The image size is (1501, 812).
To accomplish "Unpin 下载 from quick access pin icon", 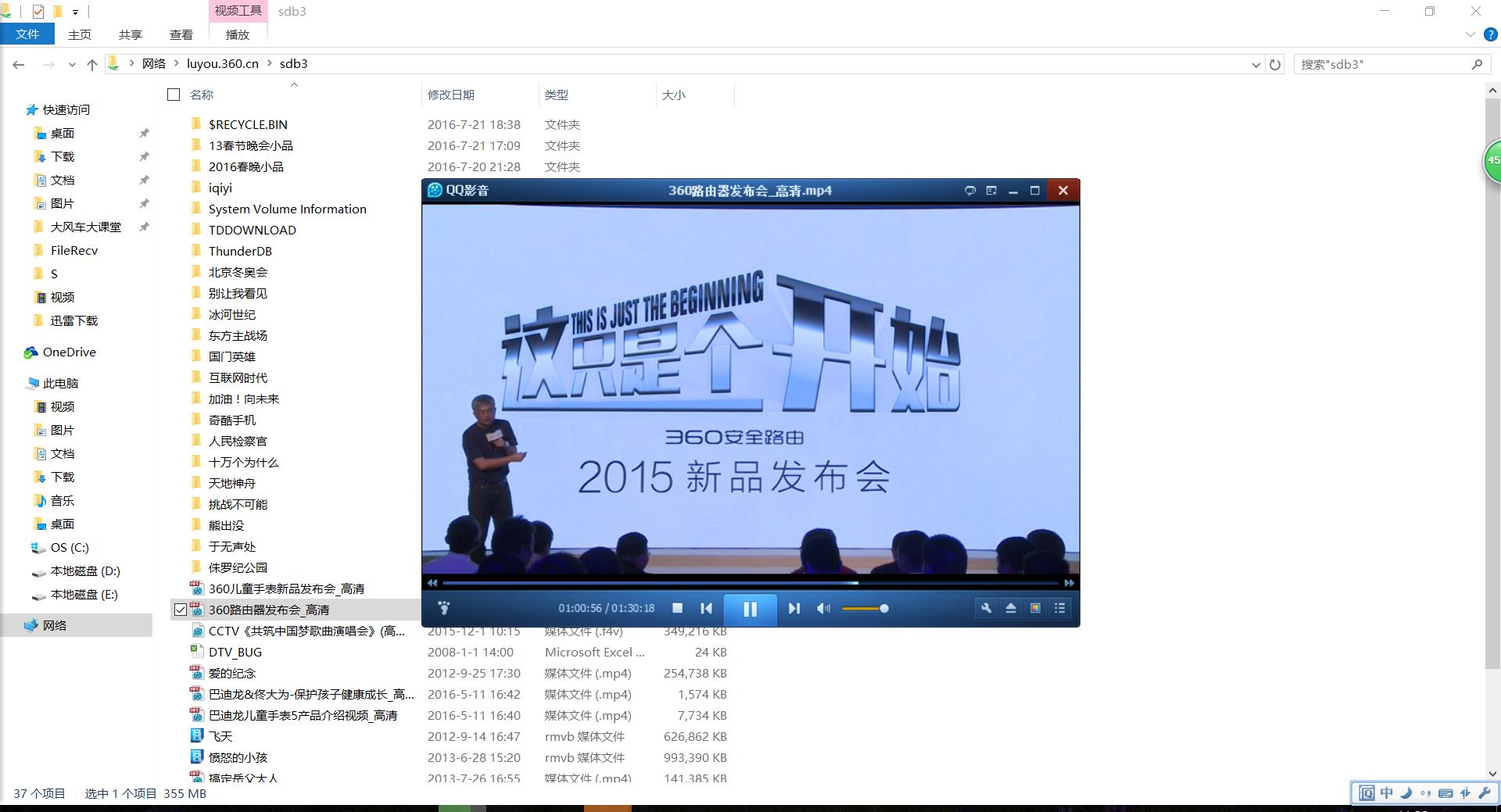I will (x=144, y=156).
